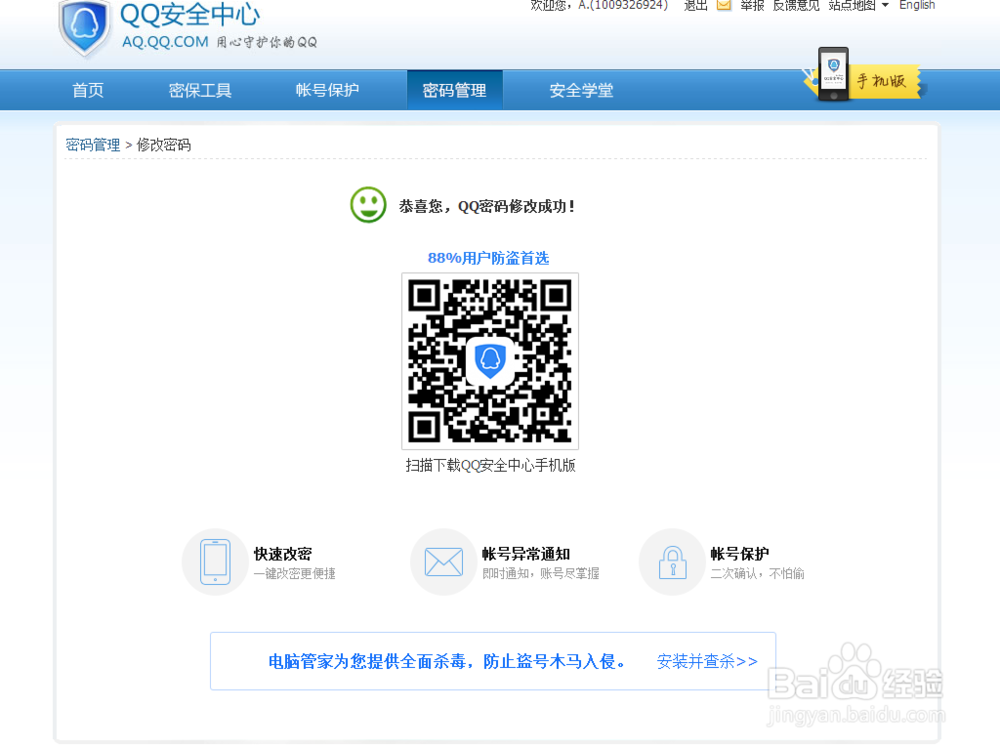Click the QQ shield inside the QR code

click(490, 362)
